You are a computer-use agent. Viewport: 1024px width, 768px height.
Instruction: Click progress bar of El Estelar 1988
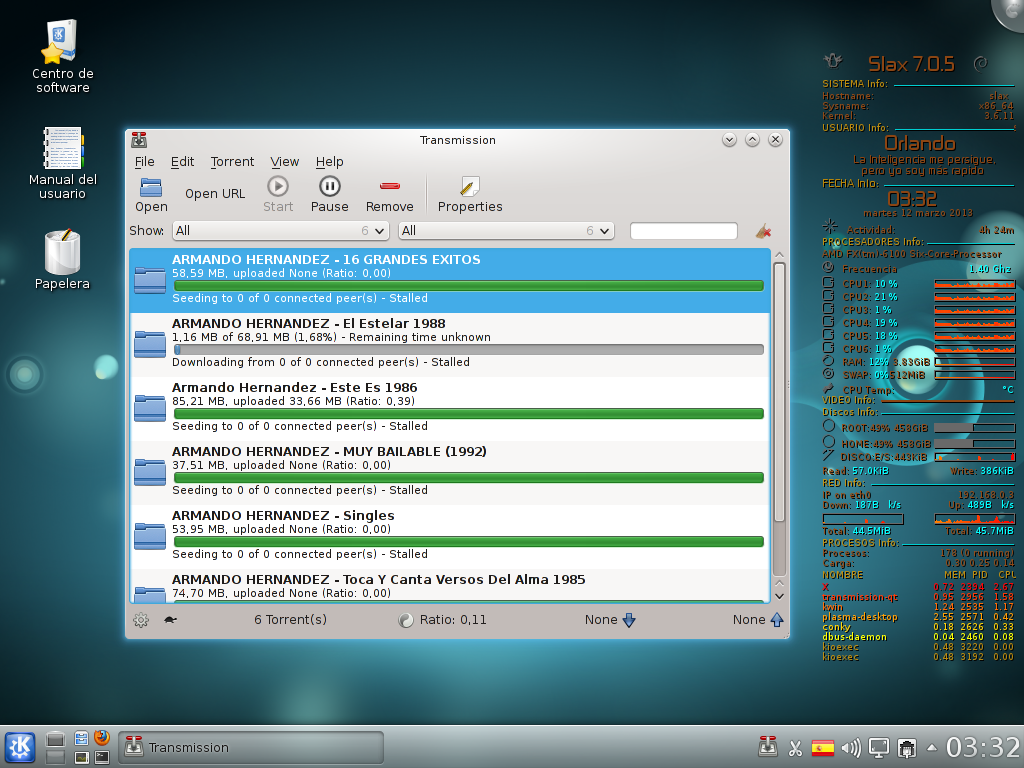tap(469, 349)
